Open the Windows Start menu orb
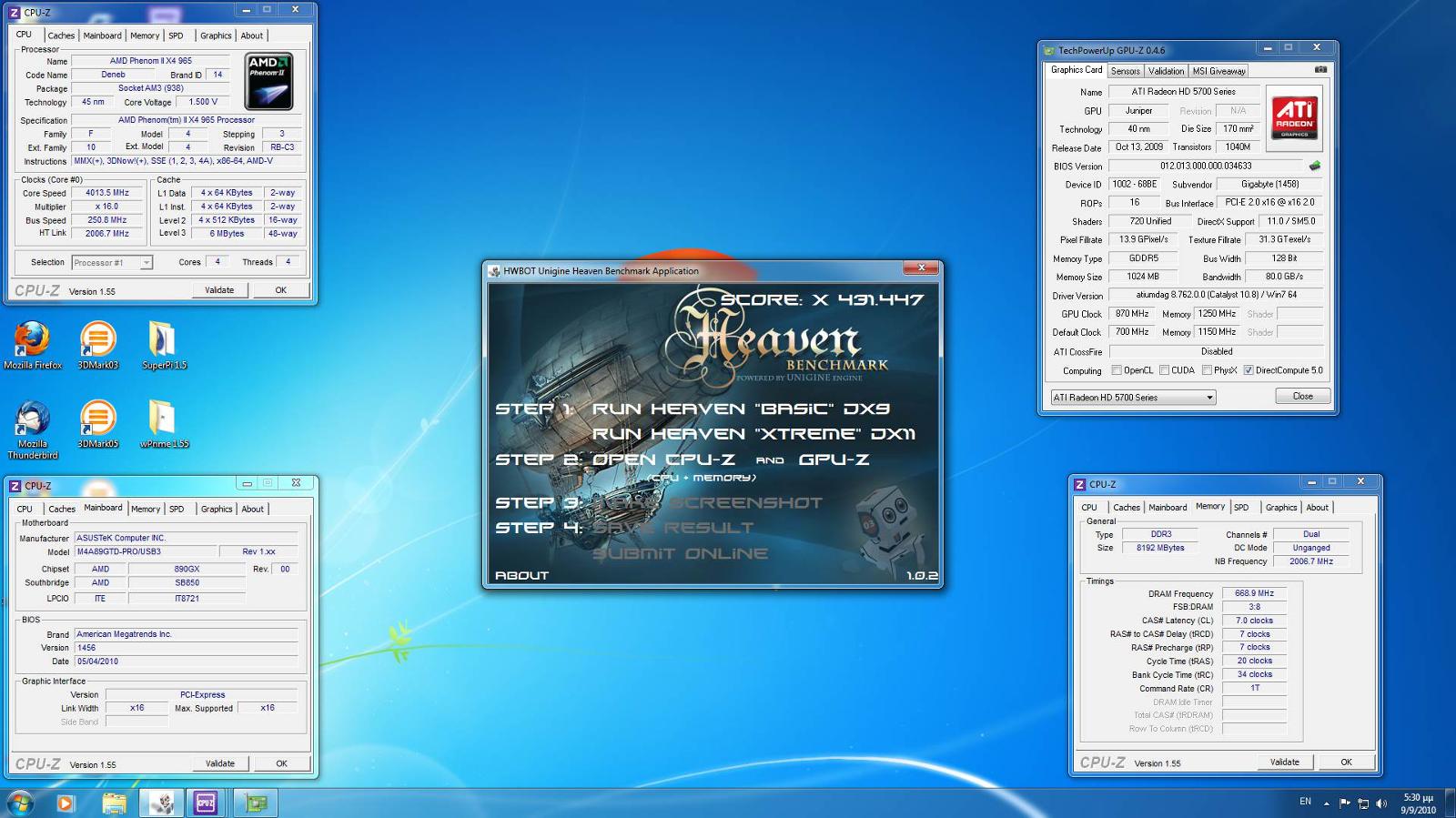 coord(20,803)
